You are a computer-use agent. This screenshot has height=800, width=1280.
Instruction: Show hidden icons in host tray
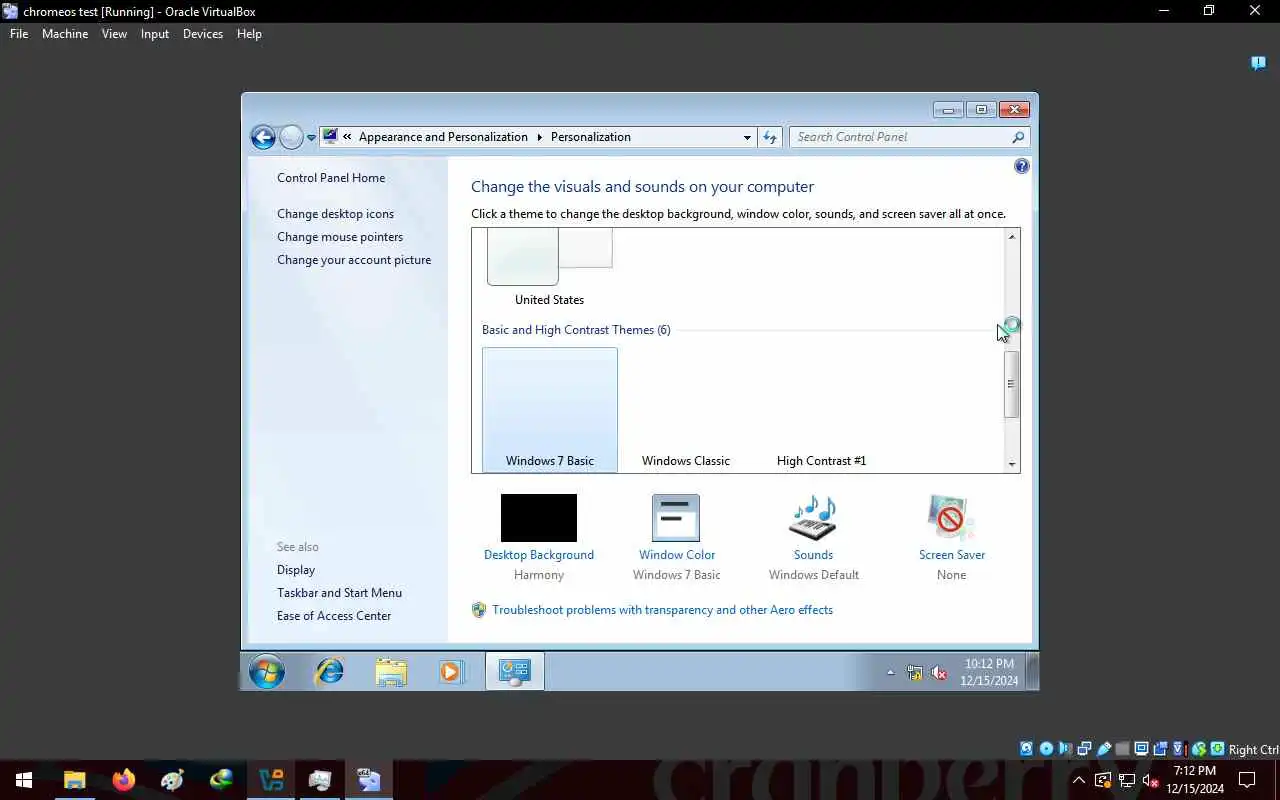click(x=1078, y=780)
